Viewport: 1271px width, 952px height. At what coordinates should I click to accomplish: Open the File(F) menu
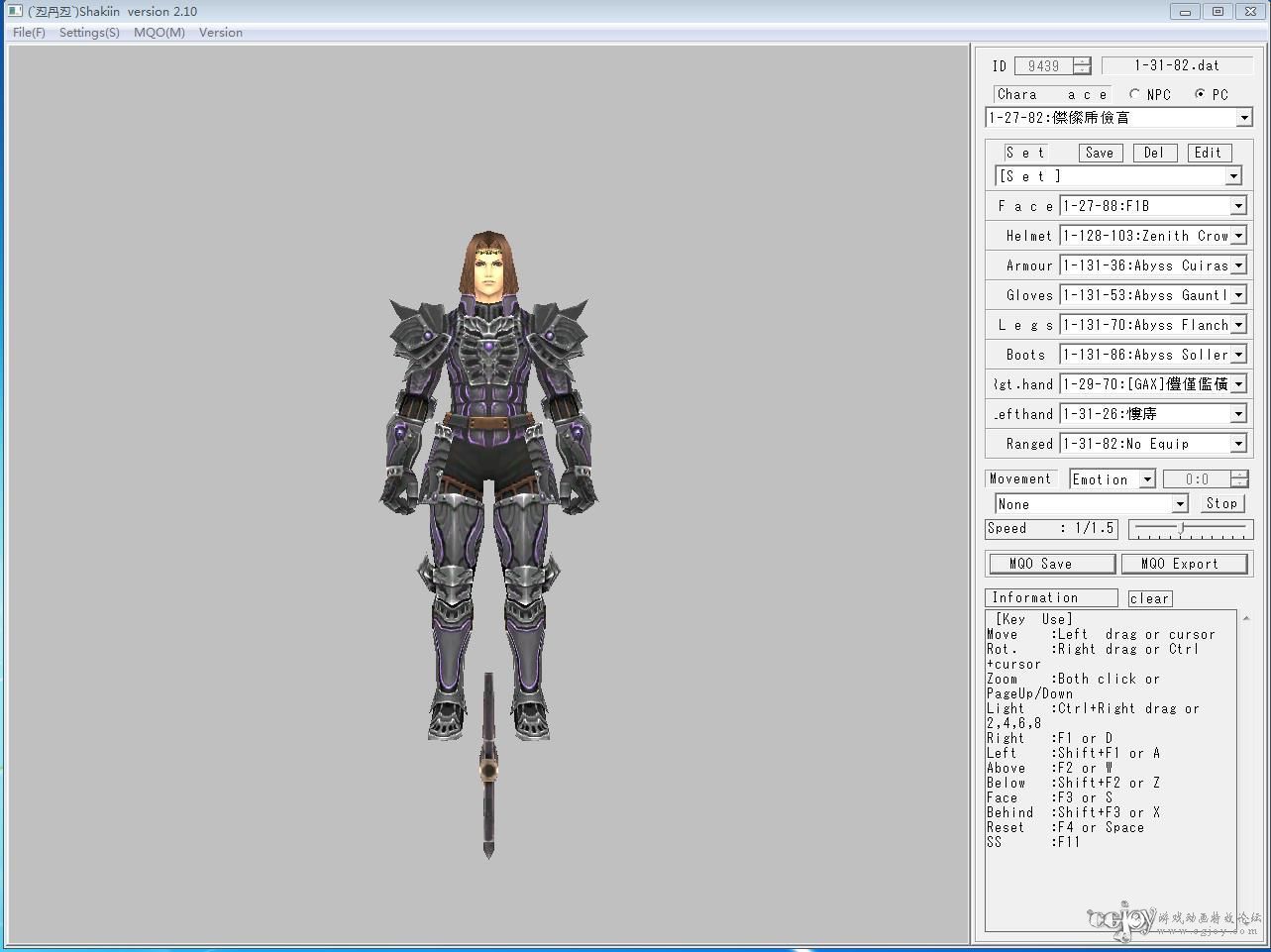[x=29, y=33]
